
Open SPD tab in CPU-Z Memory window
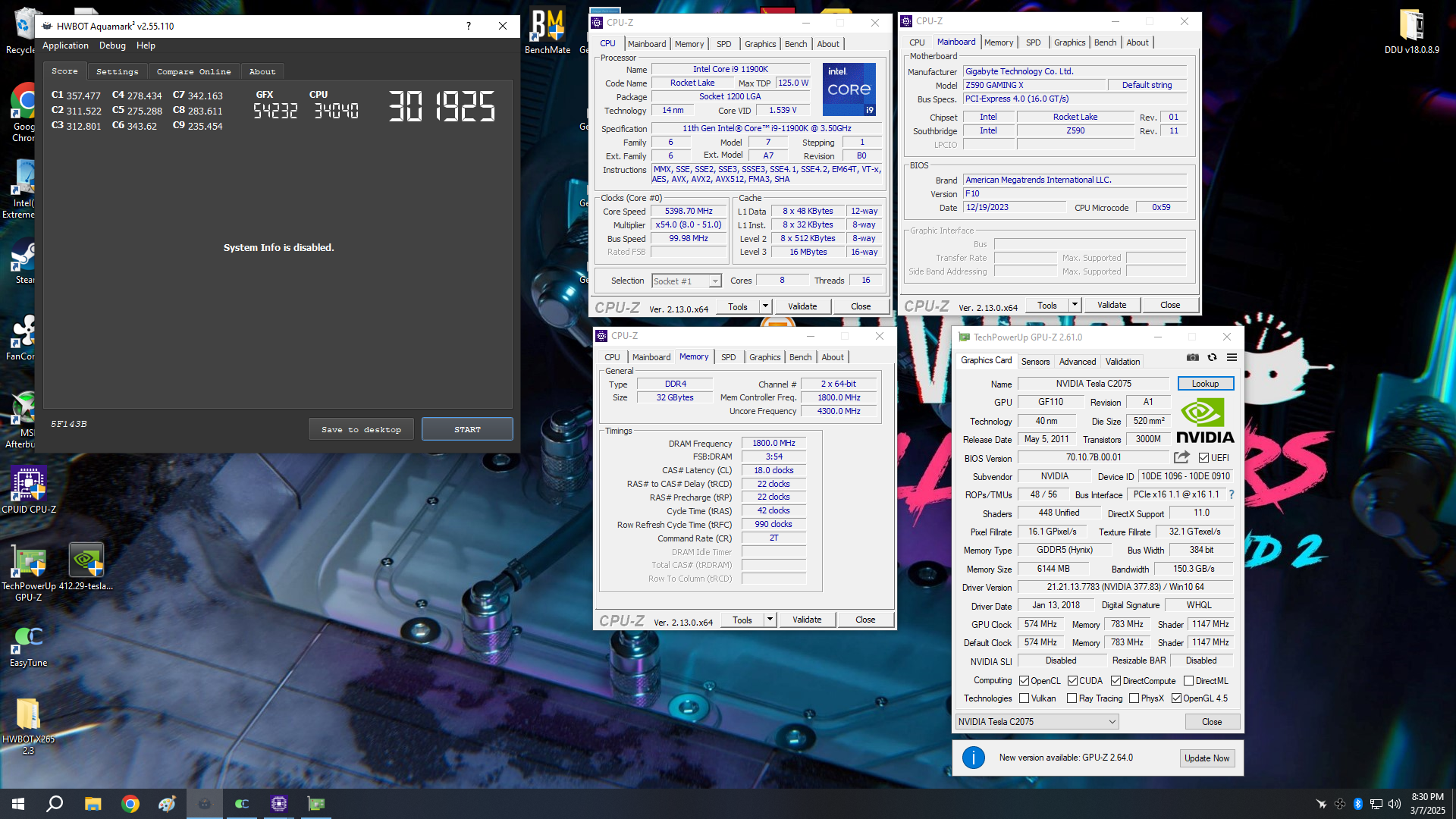pos(728,357)
